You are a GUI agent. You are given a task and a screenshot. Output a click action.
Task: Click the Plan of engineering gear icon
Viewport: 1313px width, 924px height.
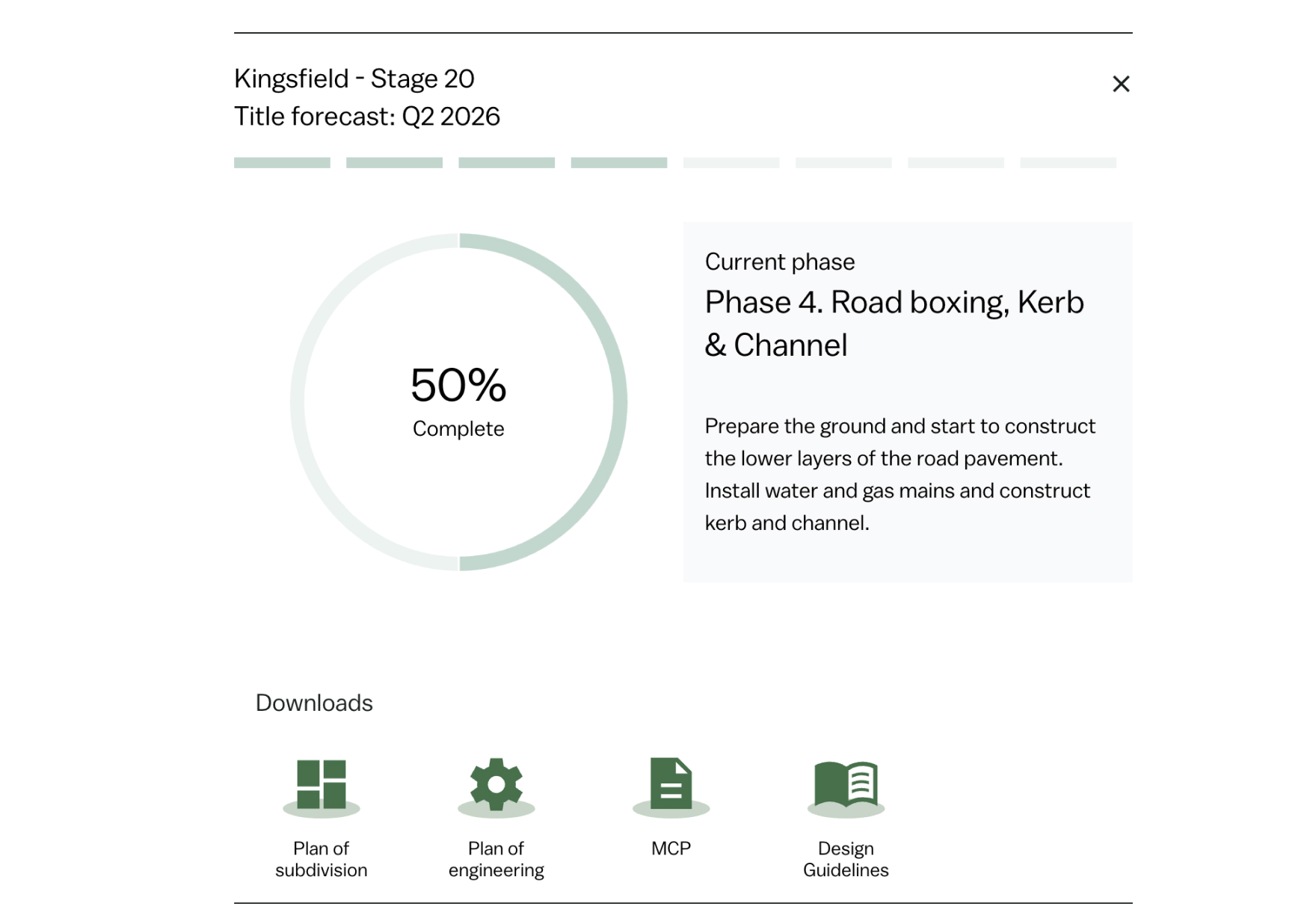496,784
